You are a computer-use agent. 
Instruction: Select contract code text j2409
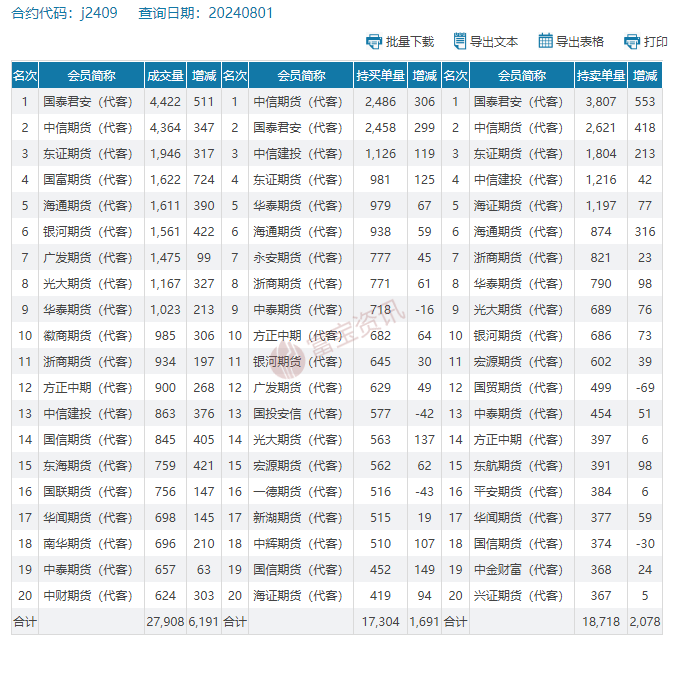(99, 13)
